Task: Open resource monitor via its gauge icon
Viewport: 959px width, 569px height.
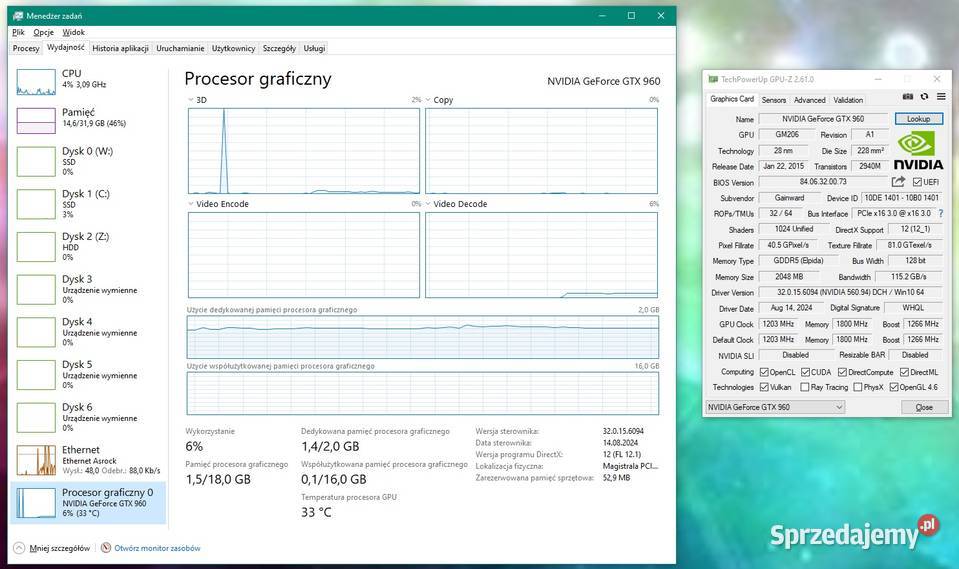Action: [106, 548]
